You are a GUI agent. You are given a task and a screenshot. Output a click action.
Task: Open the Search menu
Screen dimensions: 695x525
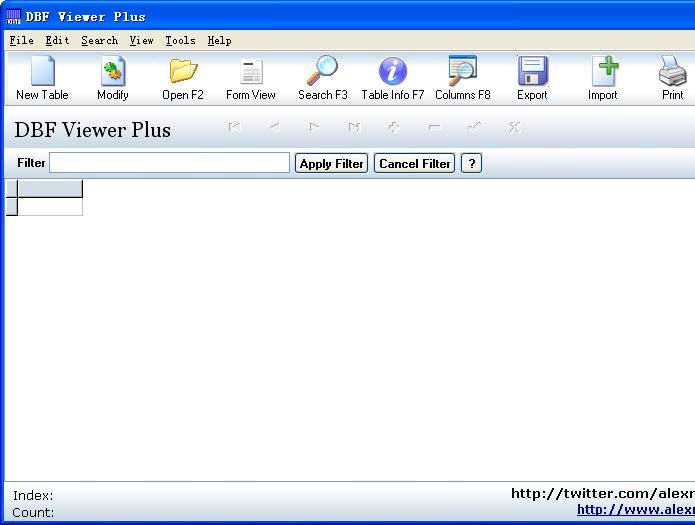(100, 40)
